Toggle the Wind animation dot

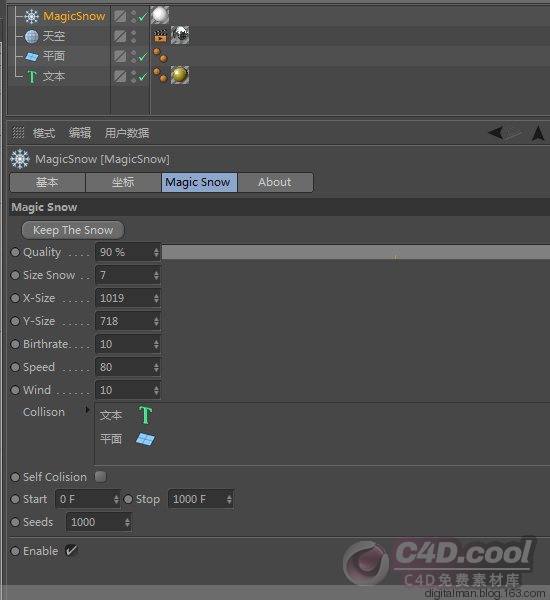15,390
